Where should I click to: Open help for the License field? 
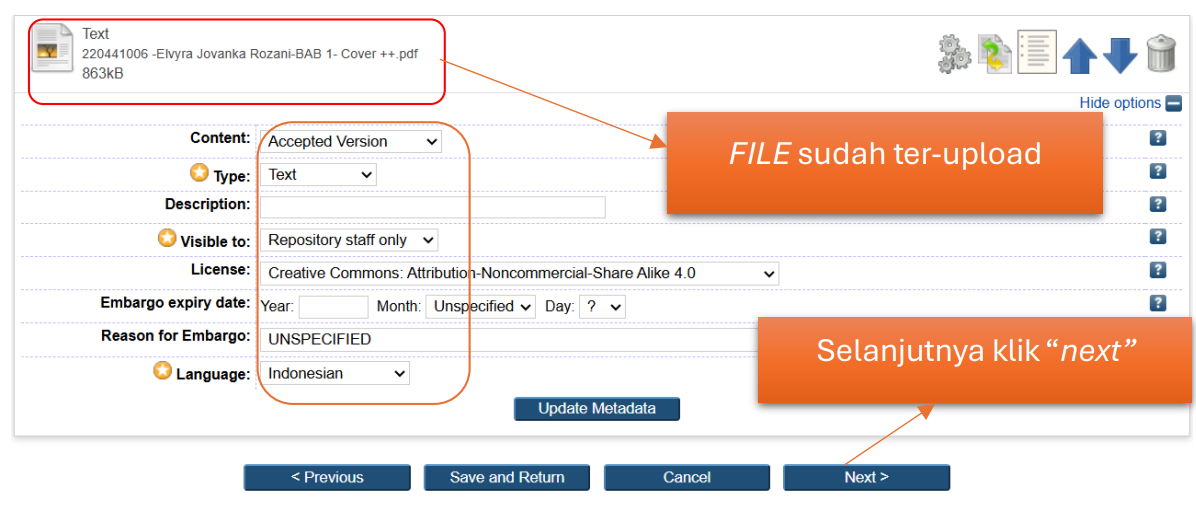(x=1158, y=270)
